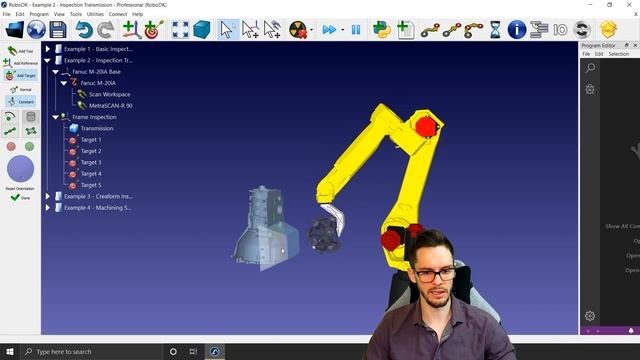Click Add Reference in the left panel
The width and height of the screenshot is (640, 360).
click(20, 63)
